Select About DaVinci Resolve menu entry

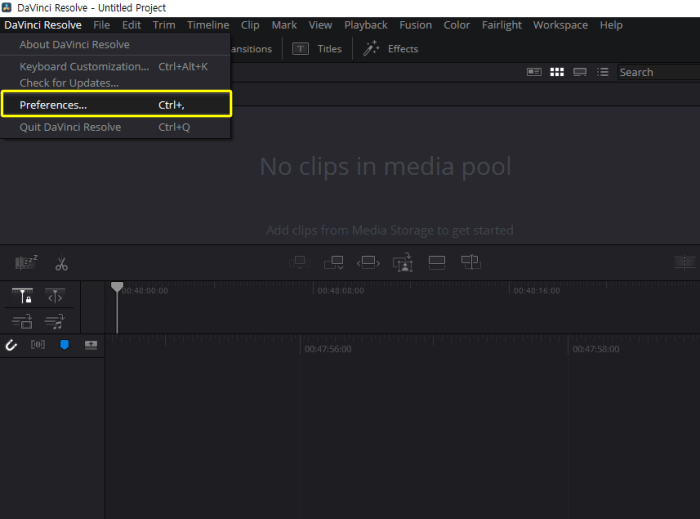(74, 45)
